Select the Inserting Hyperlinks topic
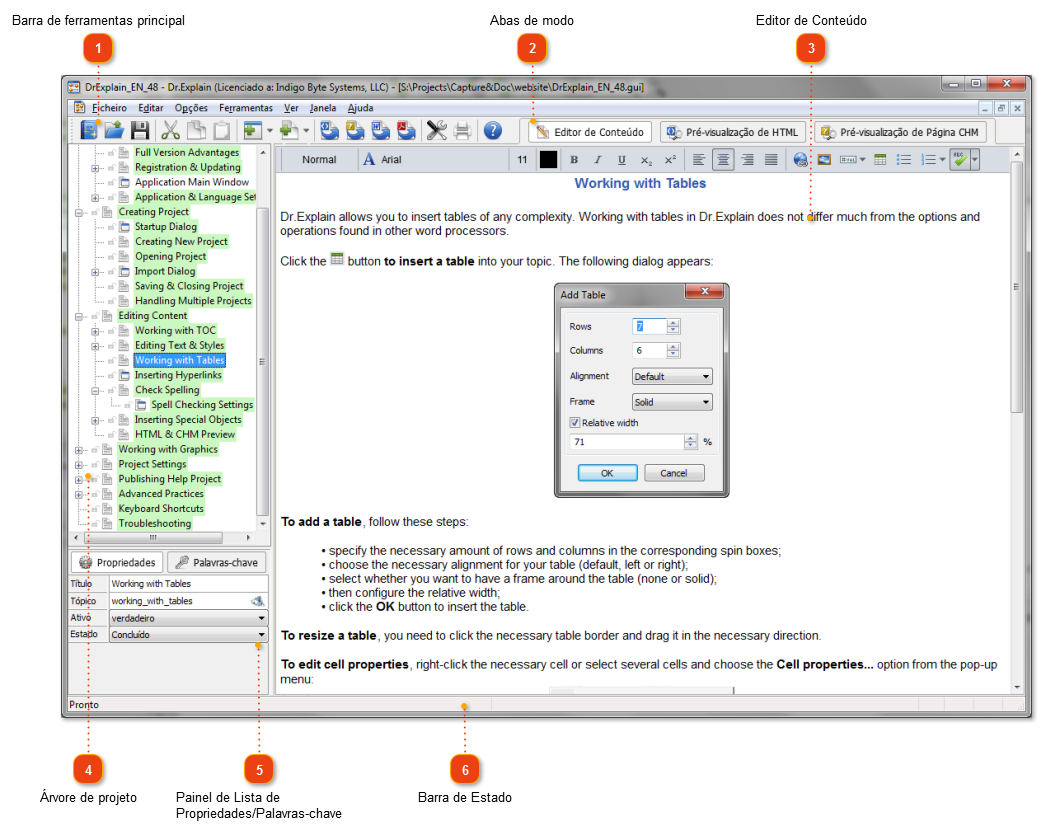 point(178,376)
